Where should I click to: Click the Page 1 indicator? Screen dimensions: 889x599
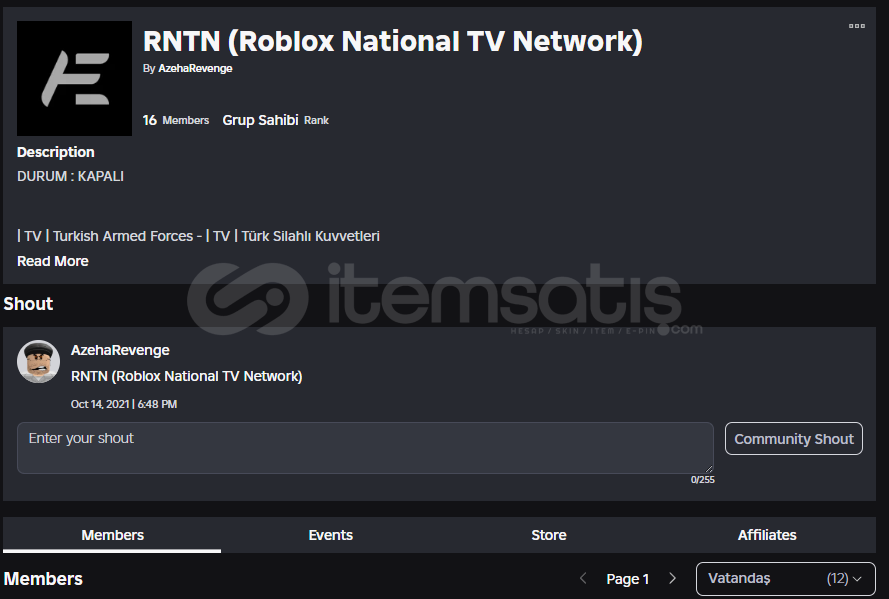coord(628,579)
